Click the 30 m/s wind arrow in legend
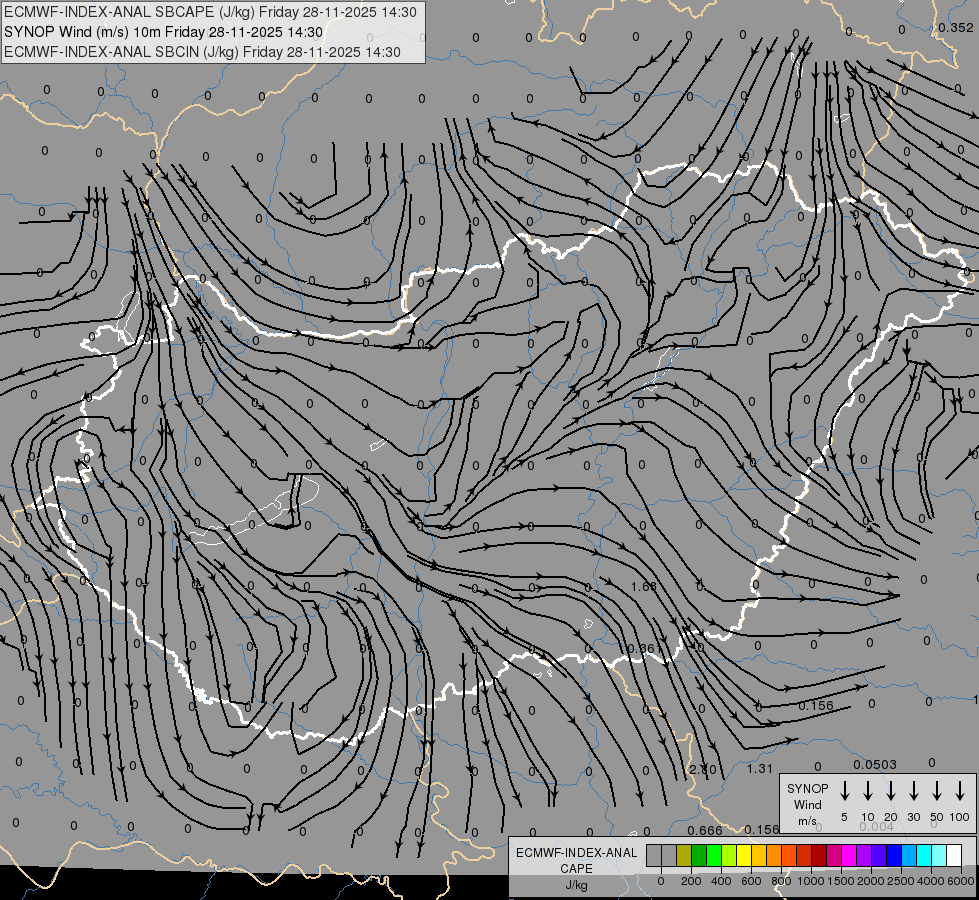This screenshot has height=900, width=979. [913, 790]
